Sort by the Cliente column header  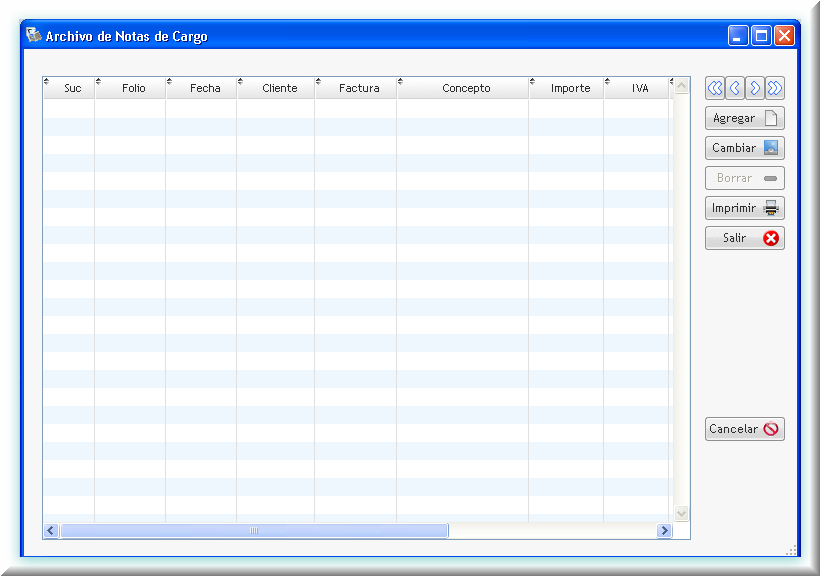pyautogui.click(x=276, y=88)
